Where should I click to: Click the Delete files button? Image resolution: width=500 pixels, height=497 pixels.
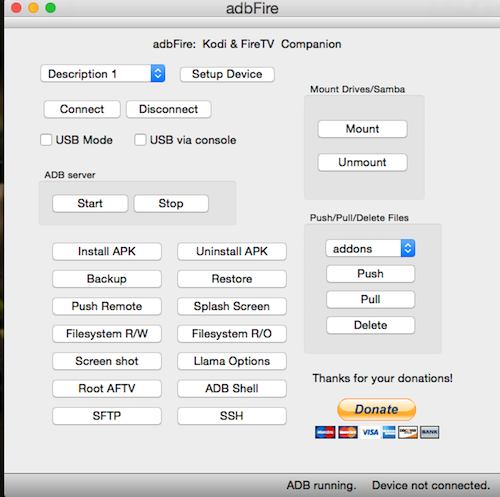pyautogui.click(x=370, y=325)
